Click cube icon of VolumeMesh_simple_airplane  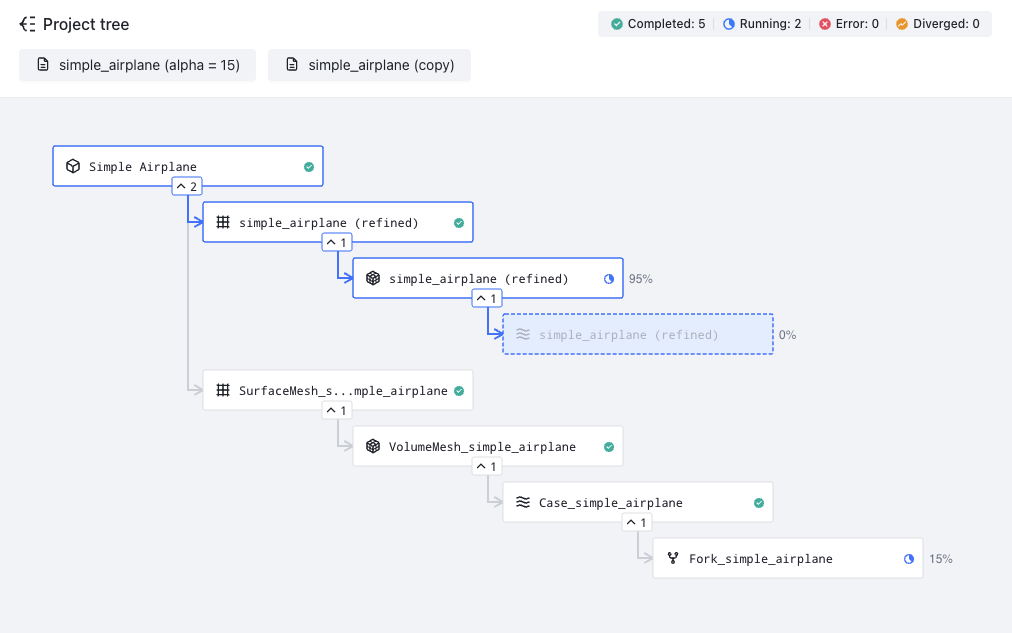coord(373,446)
